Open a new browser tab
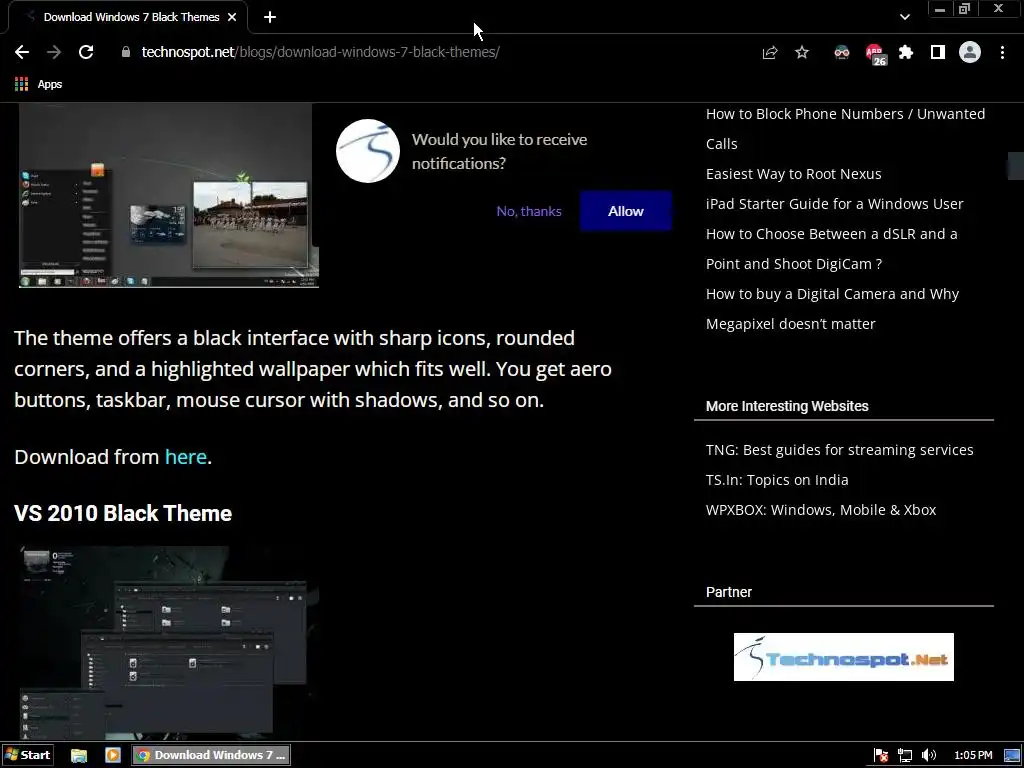The width and height of the screenshot is (1024, 768). [x=270, y=17]
